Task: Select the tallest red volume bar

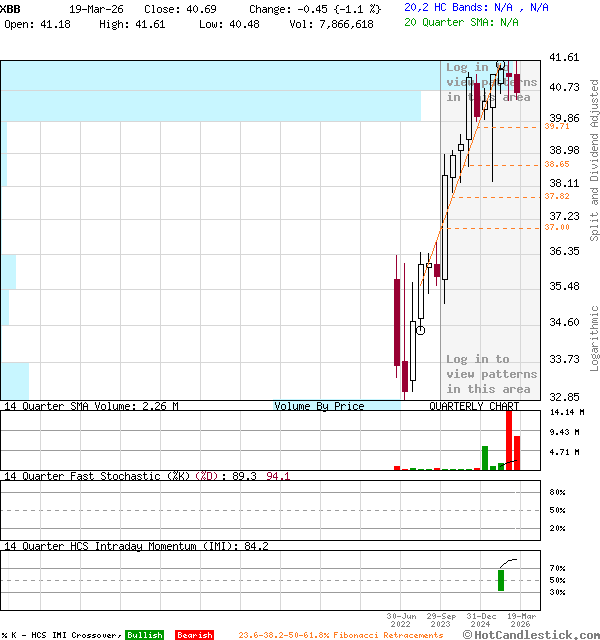Action: click(509, 439)
